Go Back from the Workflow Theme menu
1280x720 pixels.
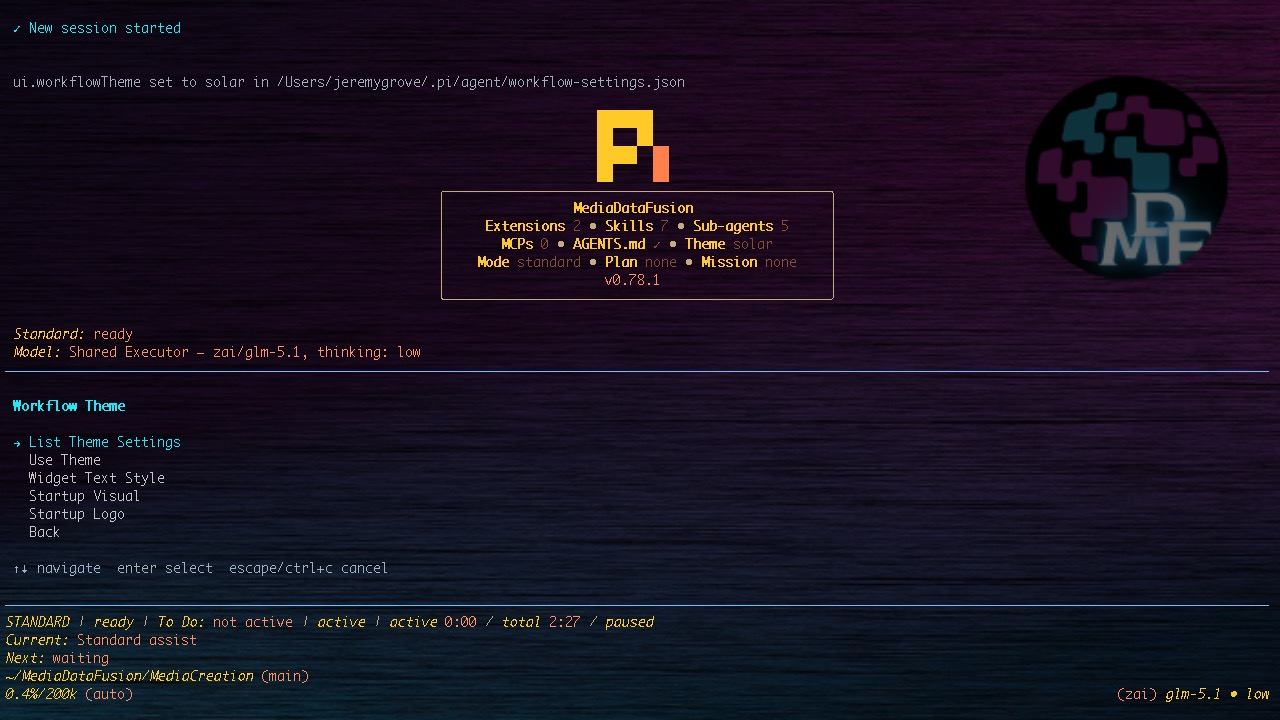click(x=45, y=532)
